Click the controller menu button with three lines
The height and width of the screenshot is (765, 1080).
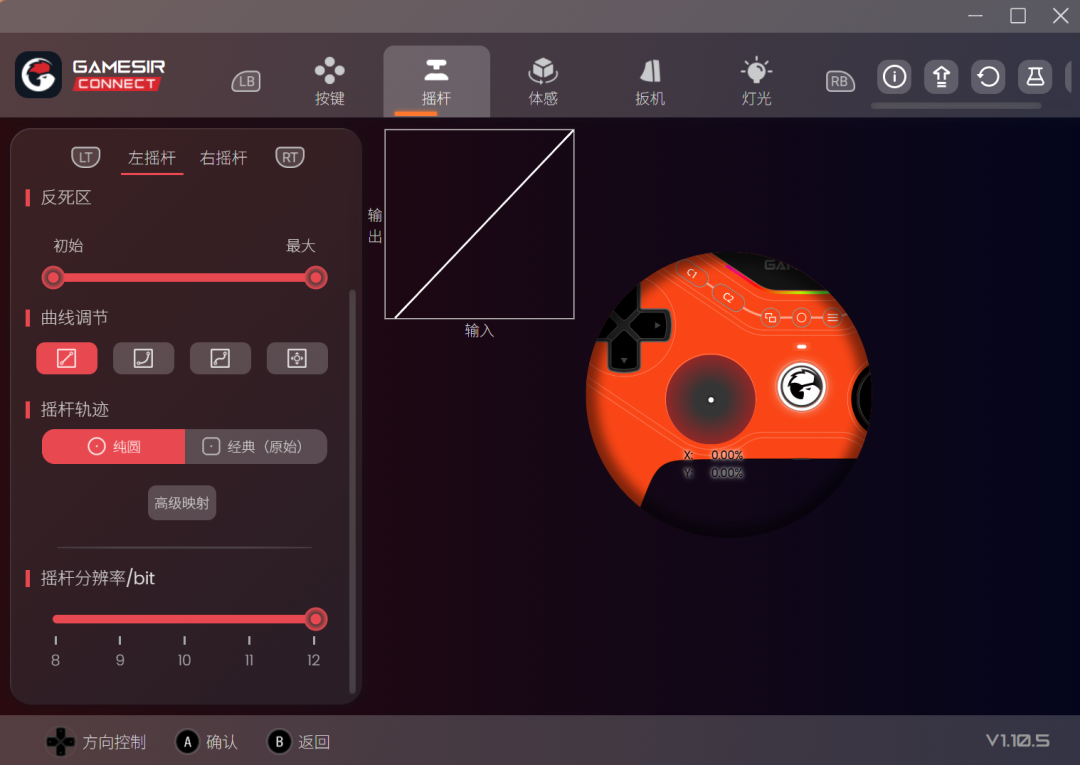pos(833,317)
